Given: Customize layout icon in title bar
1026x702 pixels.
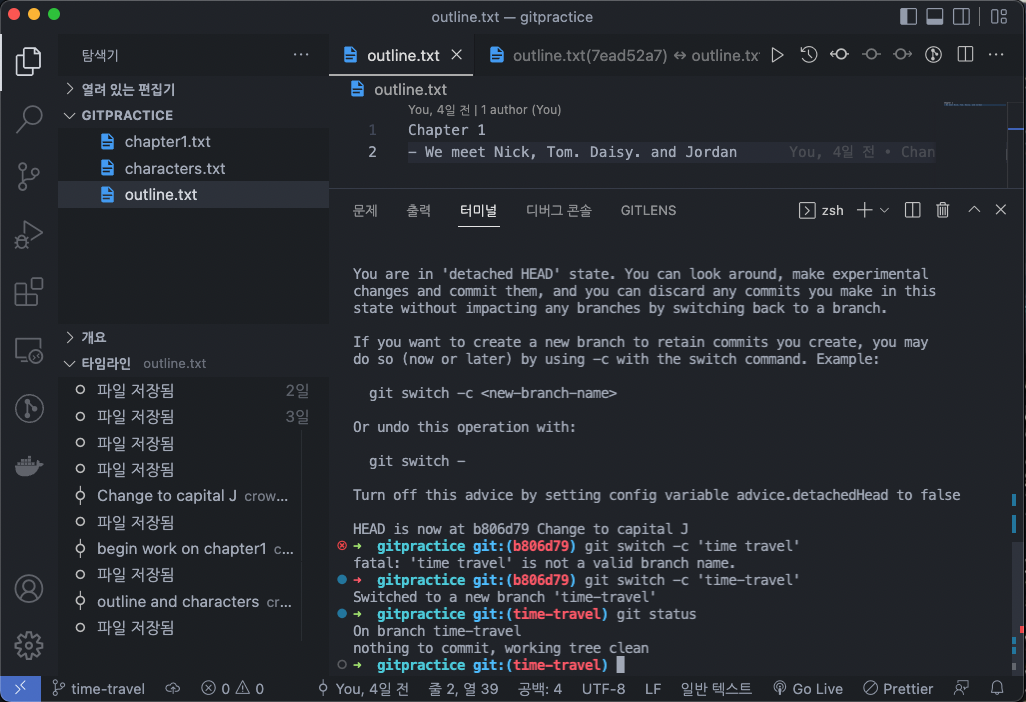Looking at the screenshot, I should tap(999, 16).
